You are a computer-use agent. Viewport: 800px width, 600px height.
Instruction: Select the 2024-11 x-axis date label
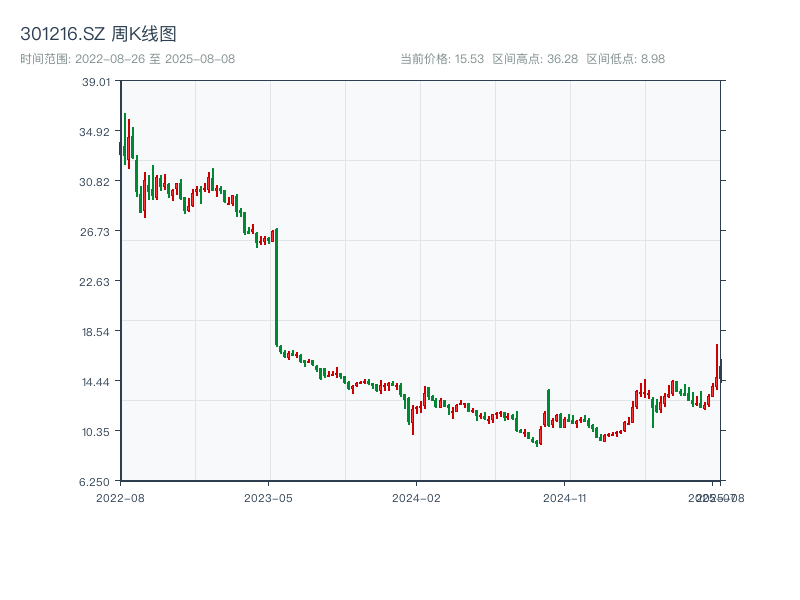[x=565, y=497]
